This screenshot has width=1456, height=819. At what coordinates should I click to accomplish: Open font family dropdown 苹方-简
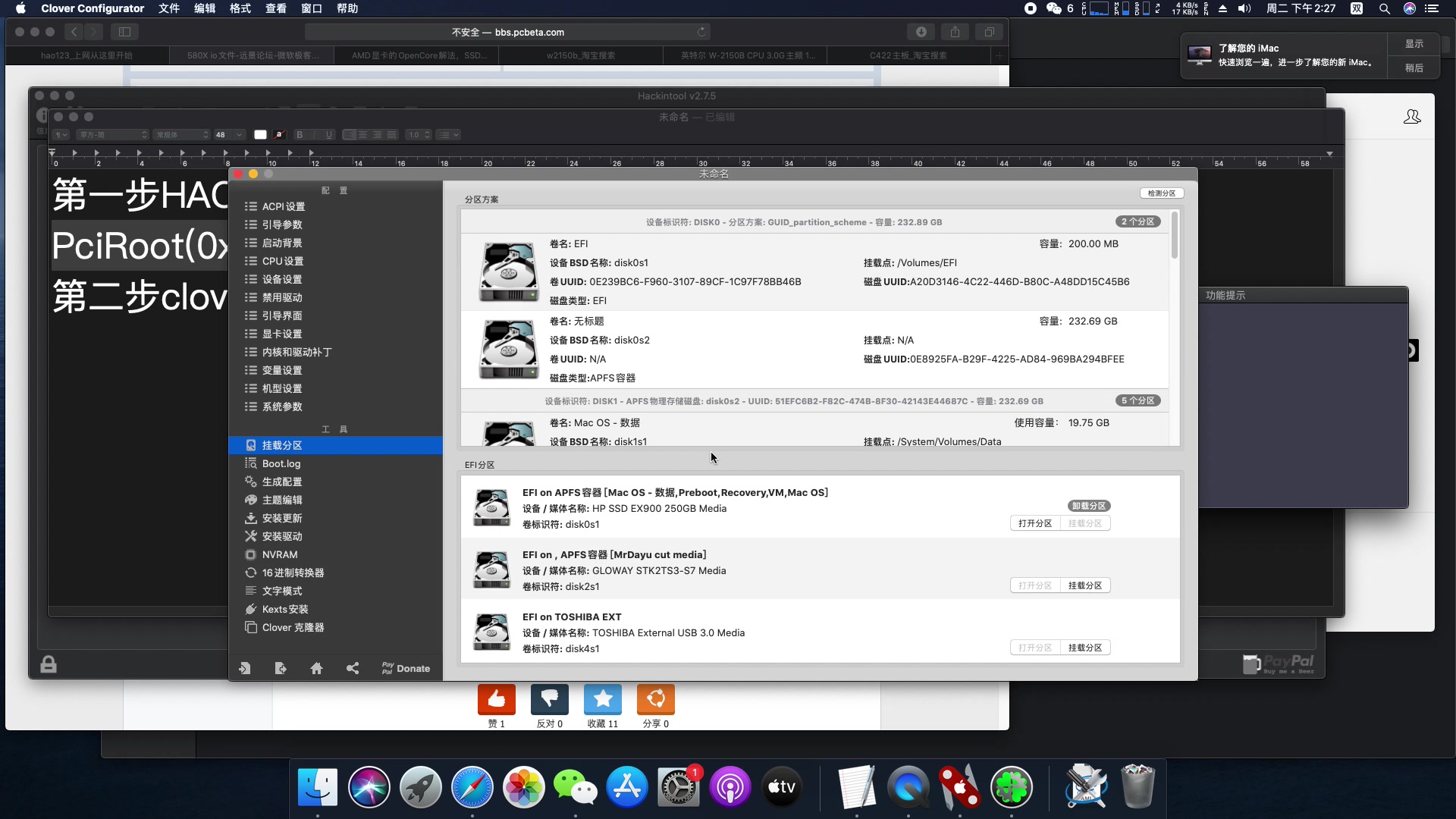pos(112,135)
